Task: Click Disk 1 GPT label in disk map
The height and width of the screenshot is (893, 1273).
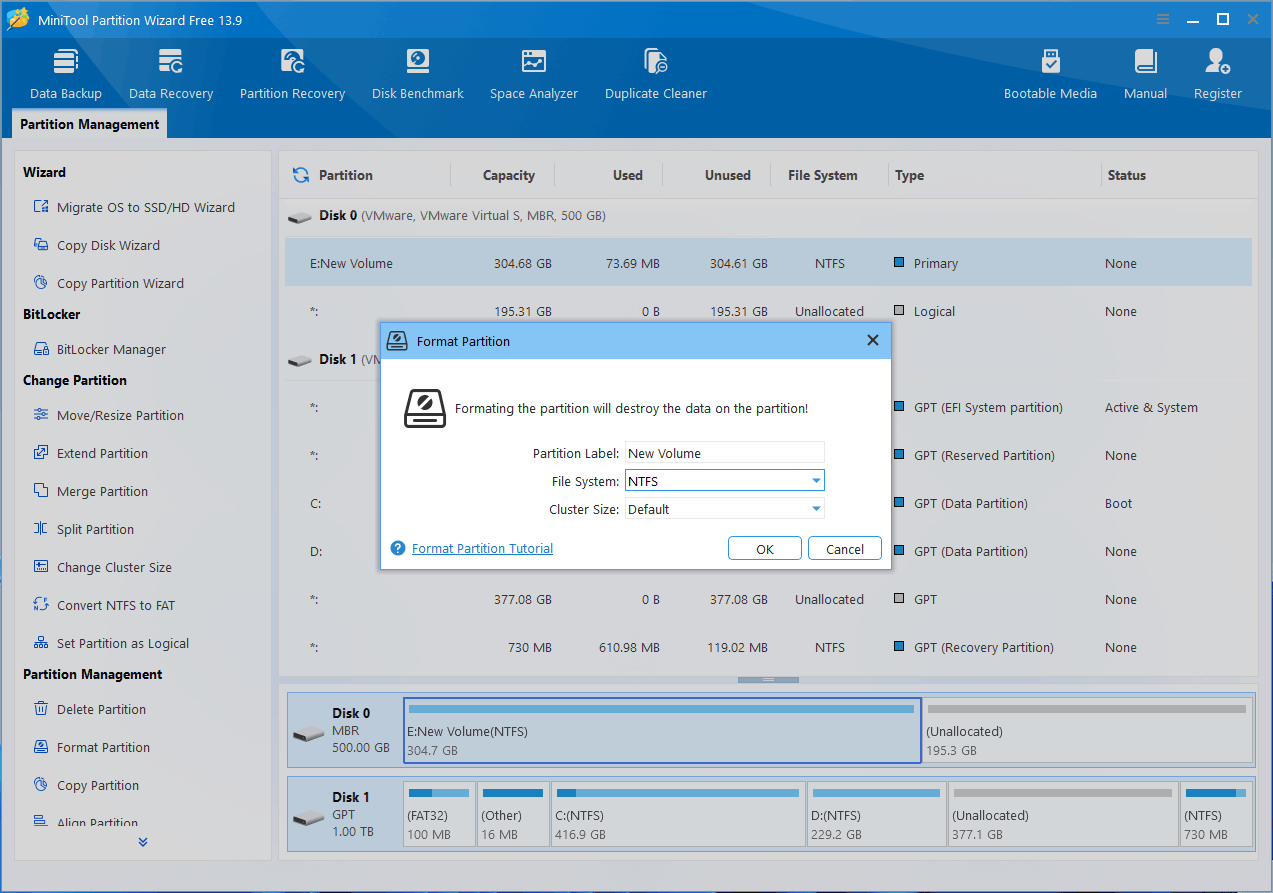Action: pyautogui.click(x=346, y=815)
